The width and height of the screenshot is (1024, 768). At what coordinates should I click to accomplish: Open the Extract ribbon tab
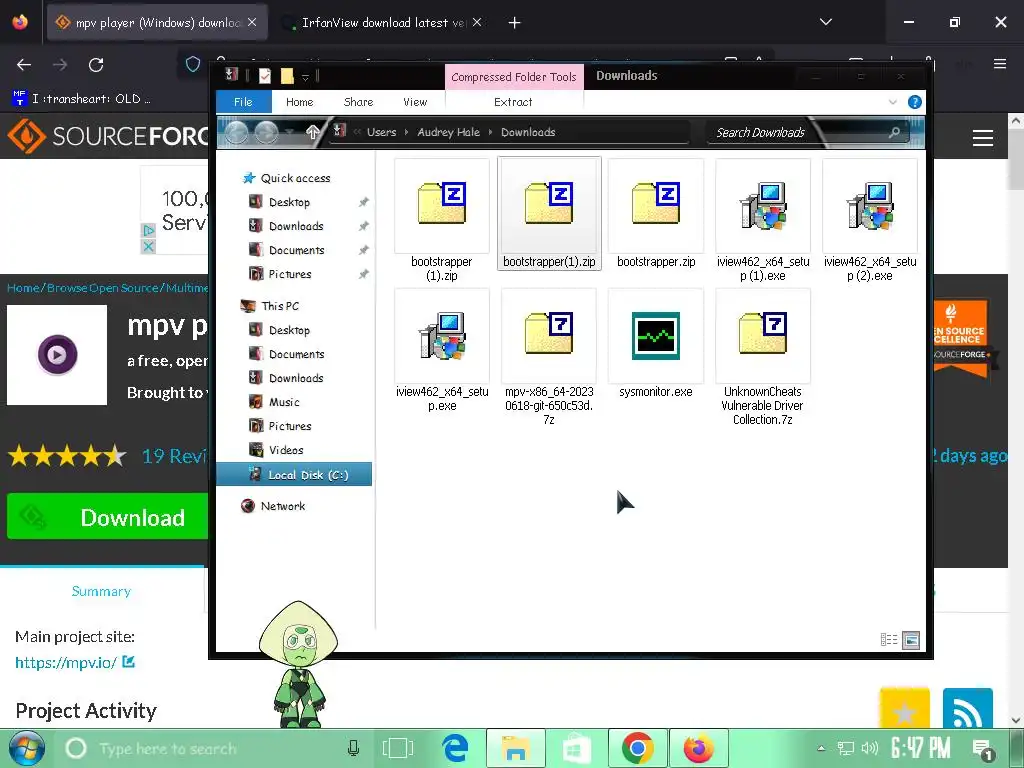tap(513, 102)
